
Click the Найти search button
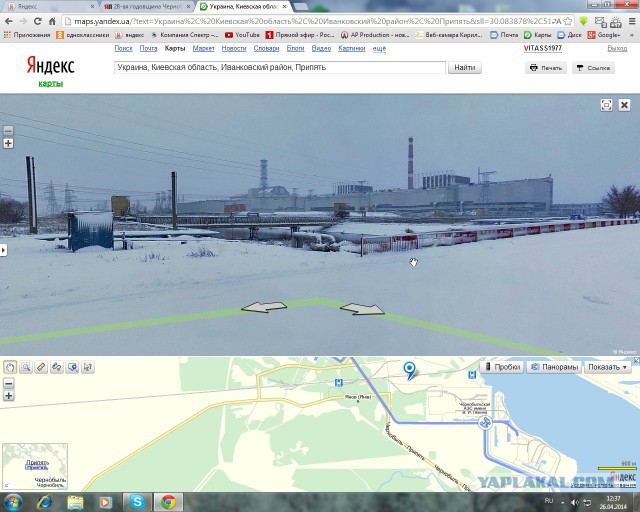(x=464, y=67)
